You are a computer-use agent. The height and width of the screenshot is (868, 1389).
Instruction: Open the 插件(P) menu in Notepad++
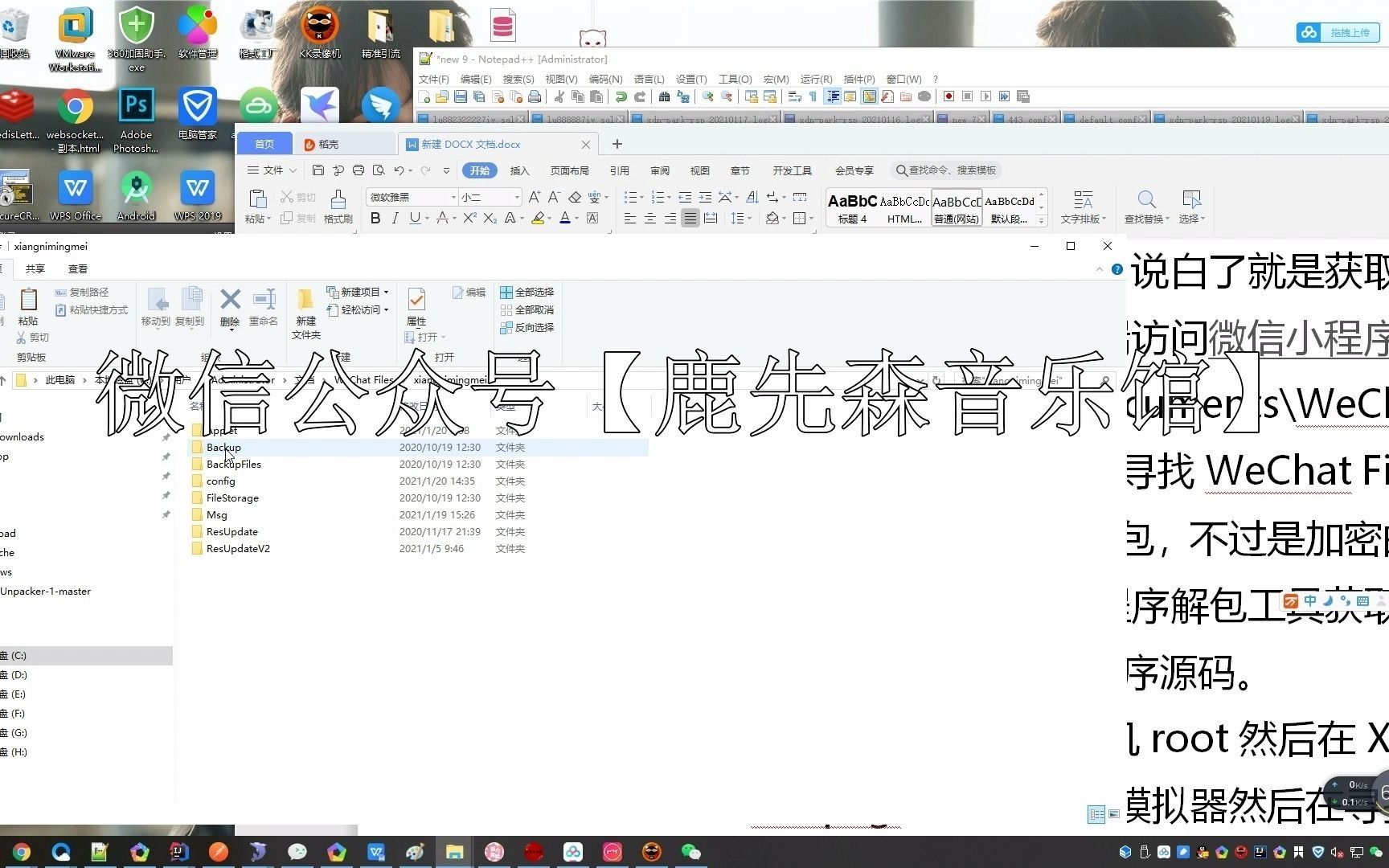(859, 79)
